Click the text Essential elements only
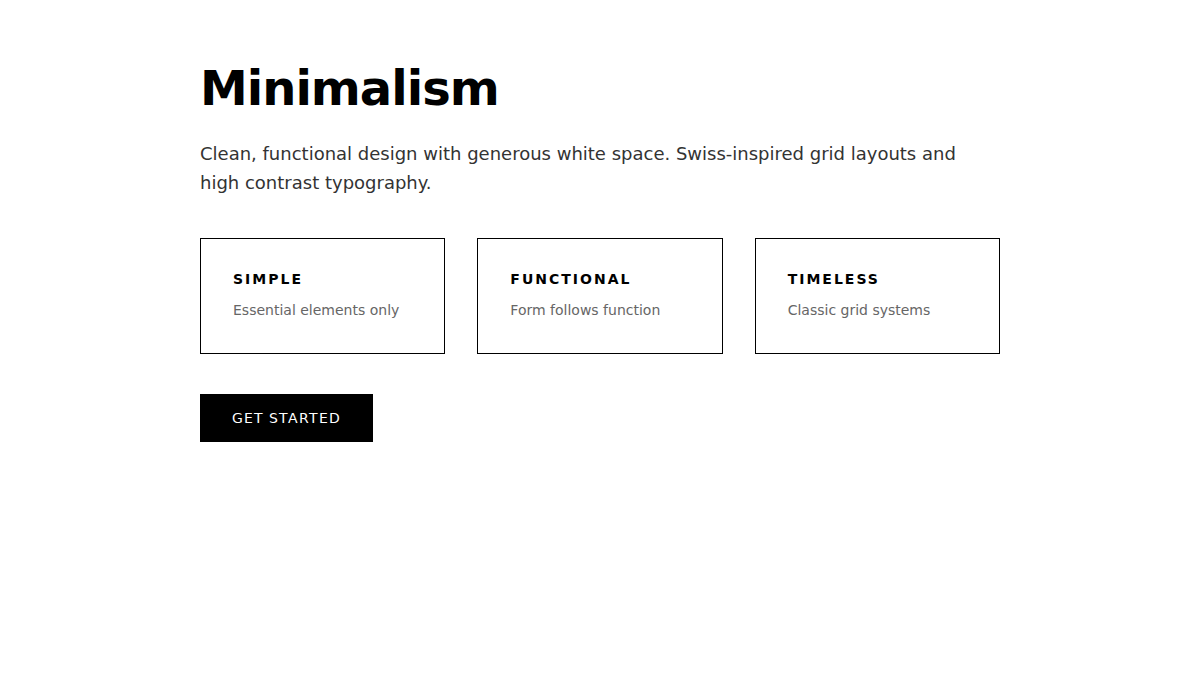Viewport: 1200px width, 700px height. click(316, 310)
